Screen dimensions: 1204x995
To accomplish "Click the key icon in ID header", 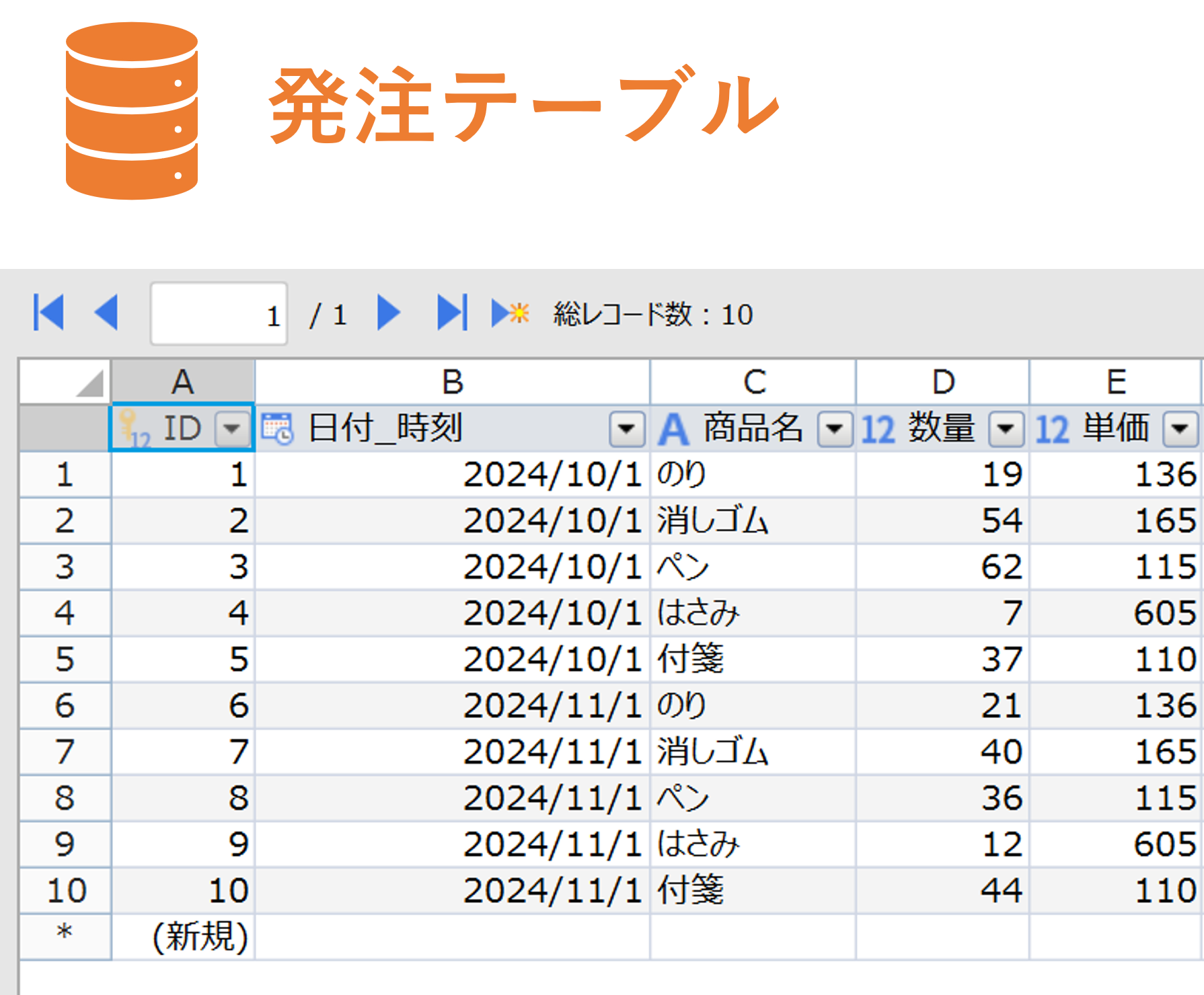I will (x=133, y=429).
